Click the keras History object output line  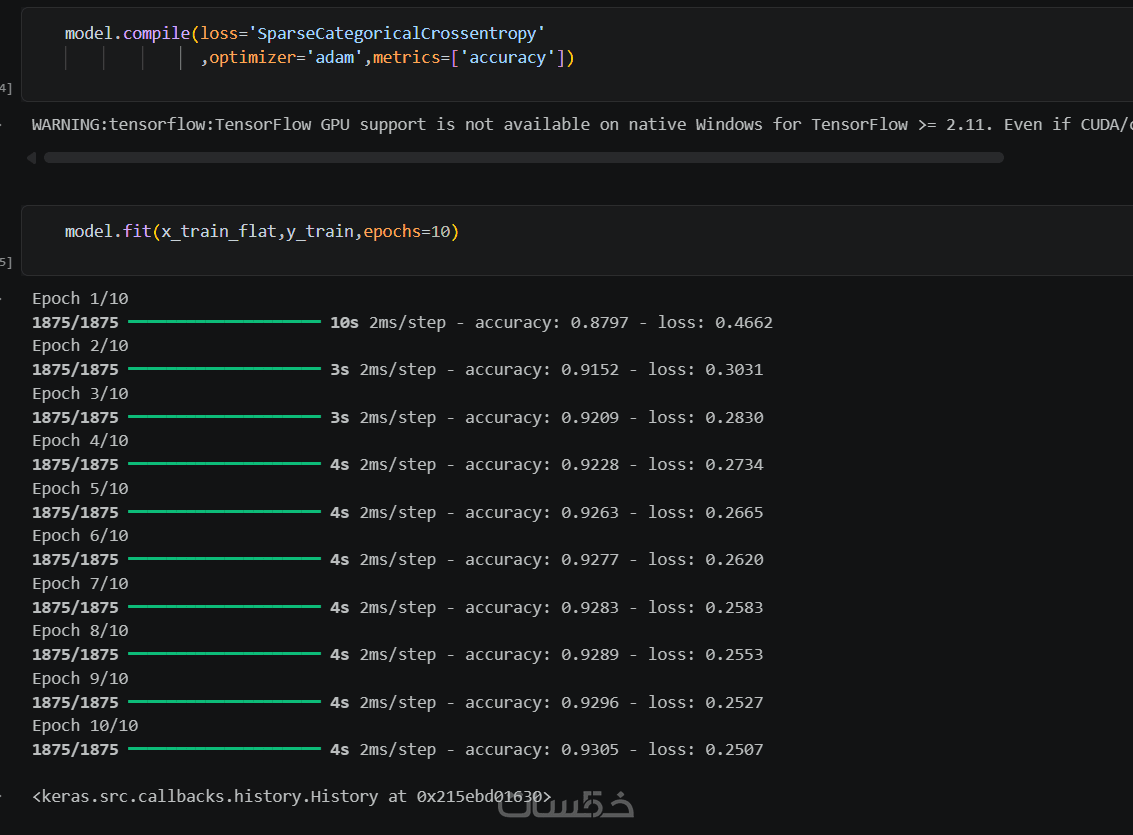point(291,797)
